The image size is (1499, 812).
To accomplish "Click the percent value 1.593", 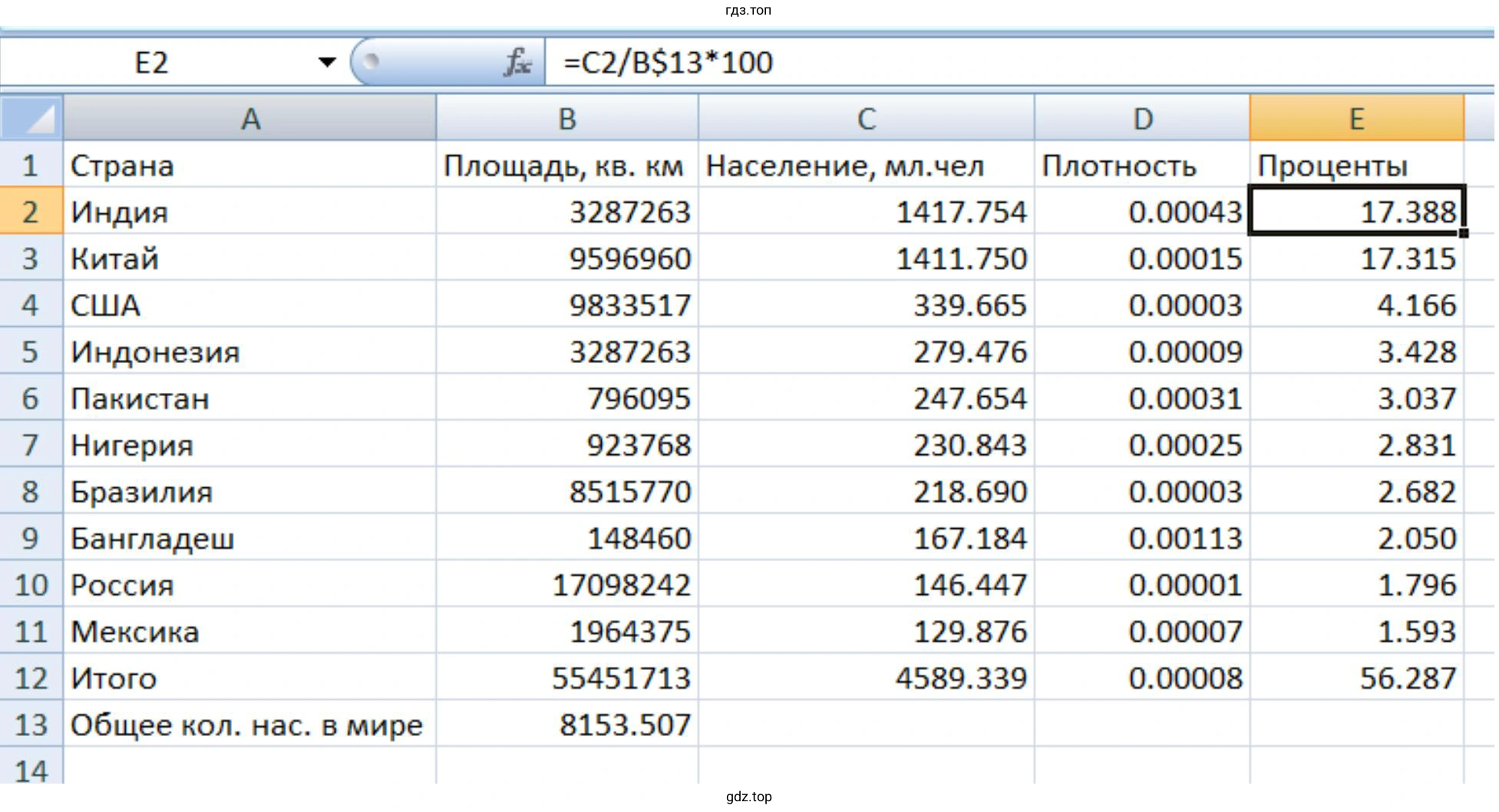I will coord(1357,632).
